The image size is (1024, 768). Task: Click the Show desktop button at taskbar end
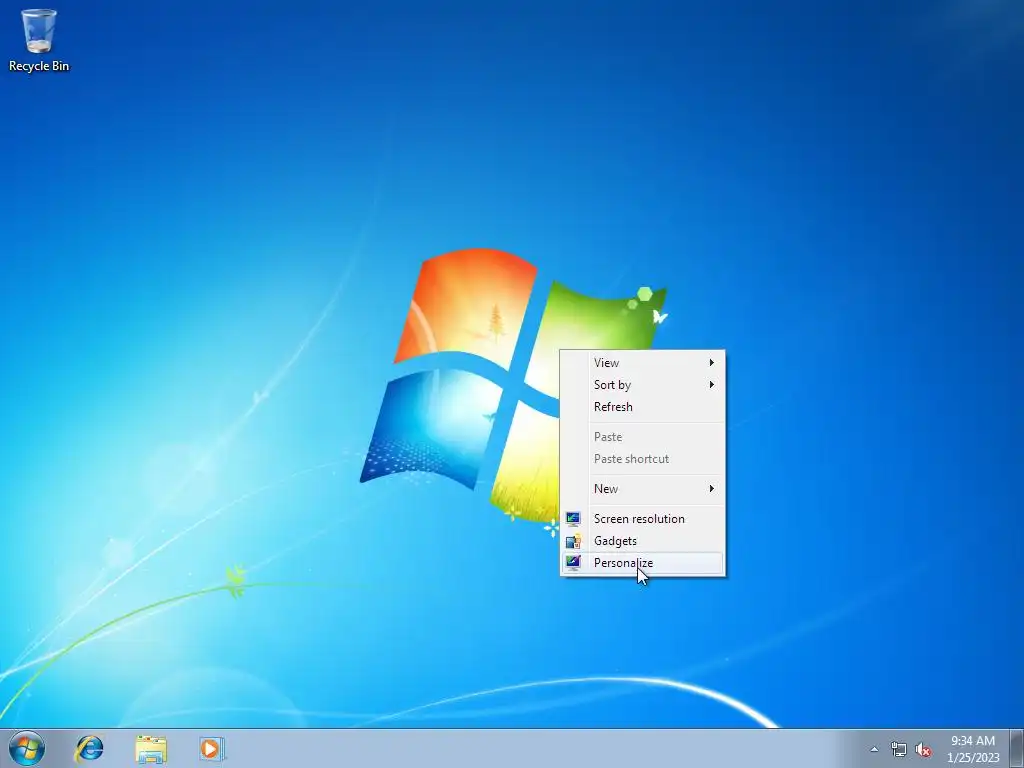tap(1017, 748)
